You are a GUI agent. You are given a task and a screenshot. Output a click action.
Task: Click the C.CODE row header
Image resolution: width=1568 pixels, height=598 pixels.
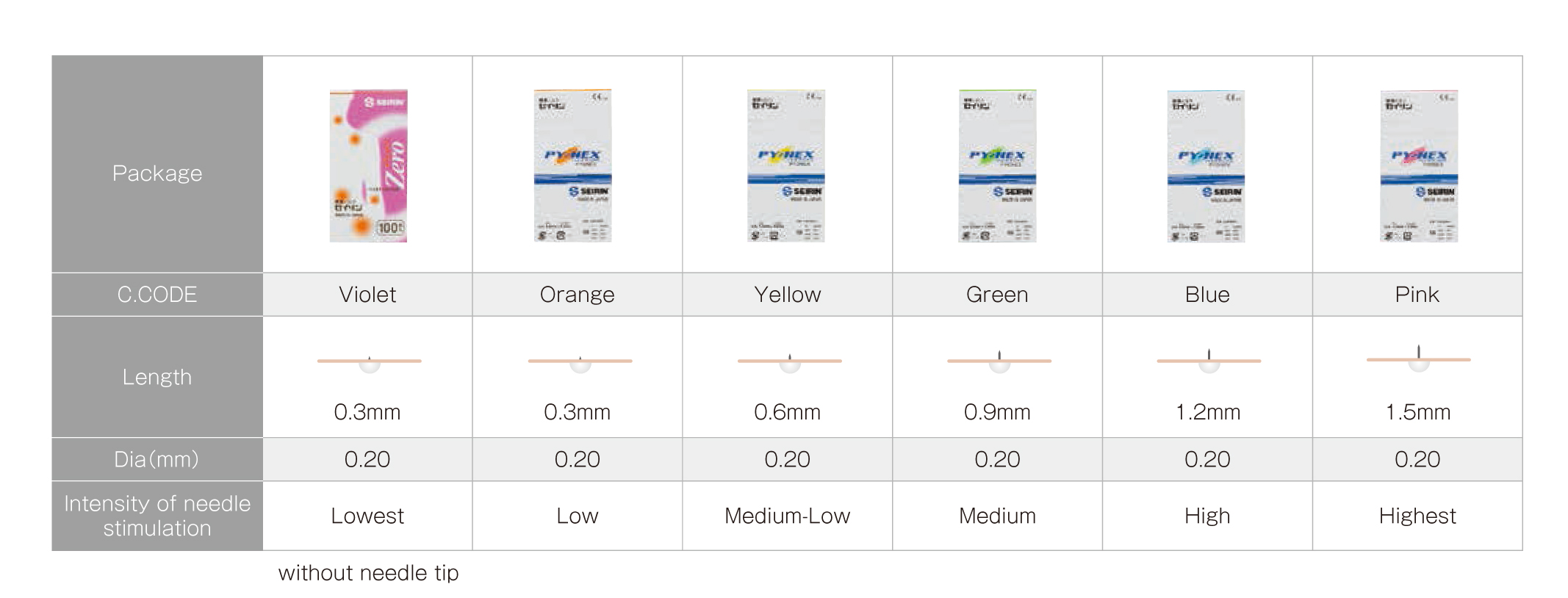pyautogui.click(x=157, y=295)
